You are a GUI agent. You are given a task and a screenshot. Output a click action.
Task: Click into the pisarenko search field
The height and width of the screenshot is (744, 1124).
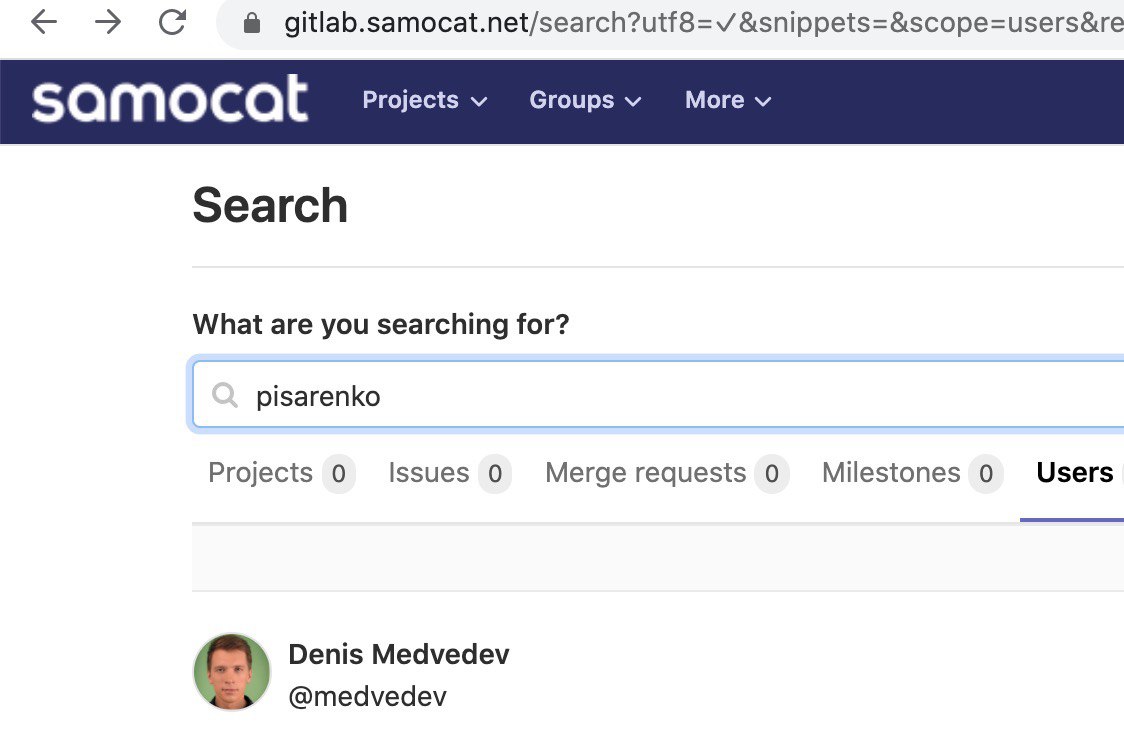[x=650, y=396]
